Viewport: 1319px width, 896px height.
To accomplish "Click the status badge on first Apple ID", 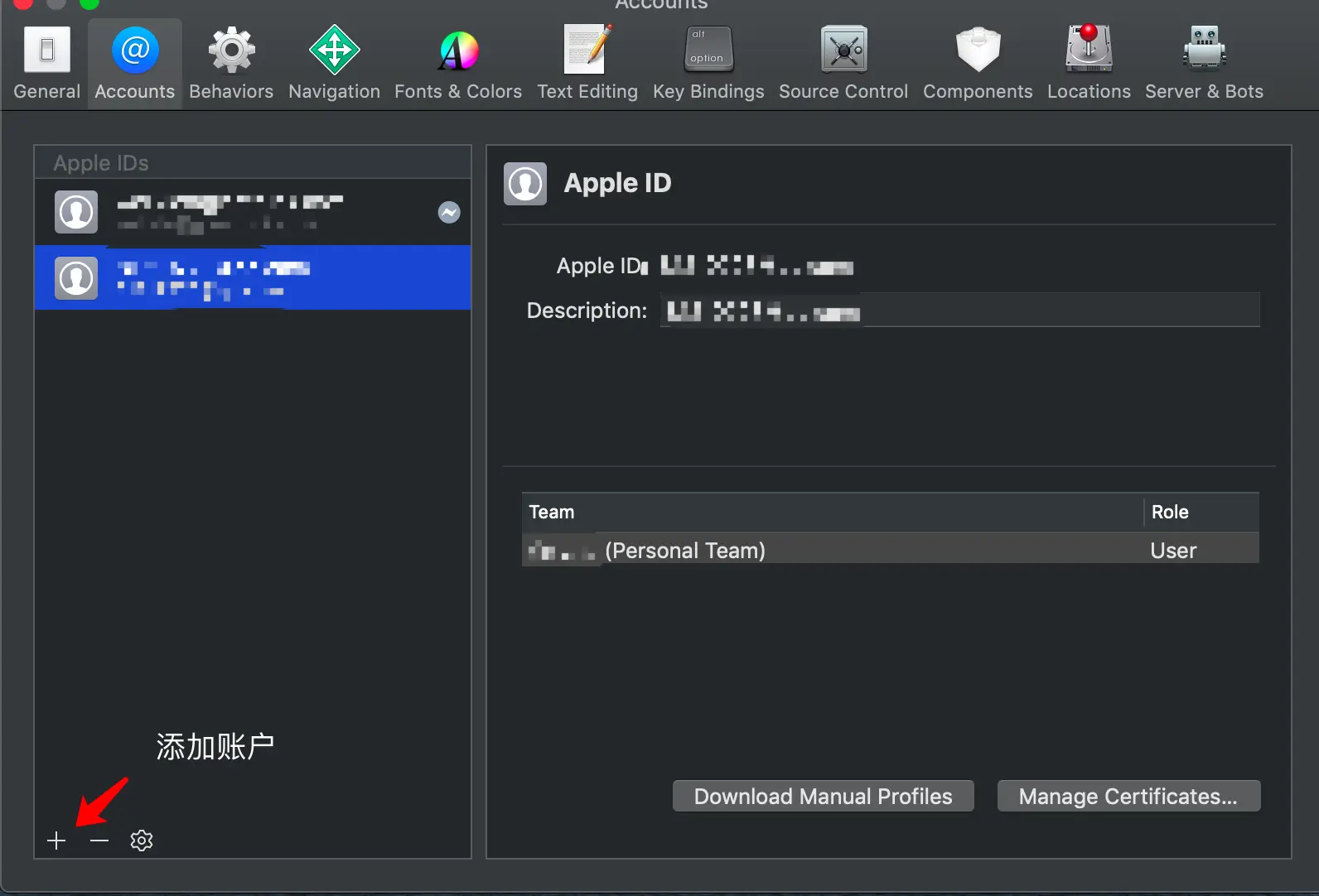I will point(449,213).
